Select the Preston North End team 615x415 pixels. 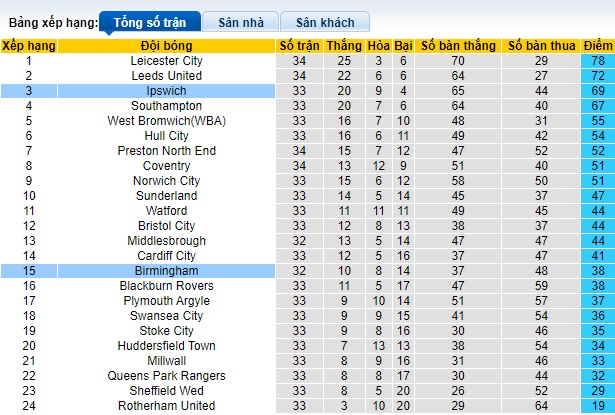click(166, 151)
